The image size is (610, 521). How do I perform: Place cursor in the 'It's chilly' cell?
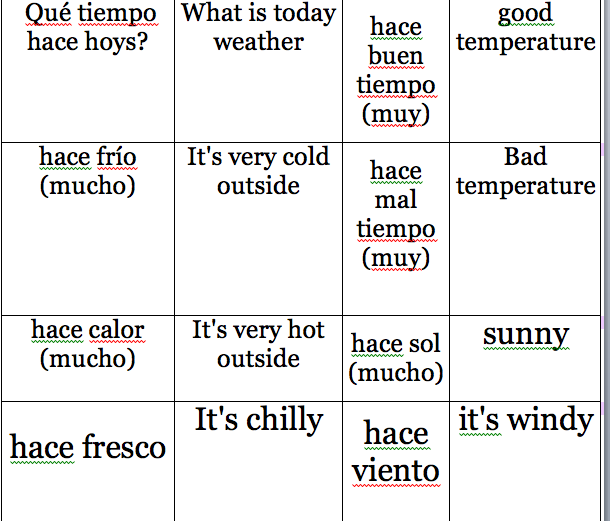[258, 419]
